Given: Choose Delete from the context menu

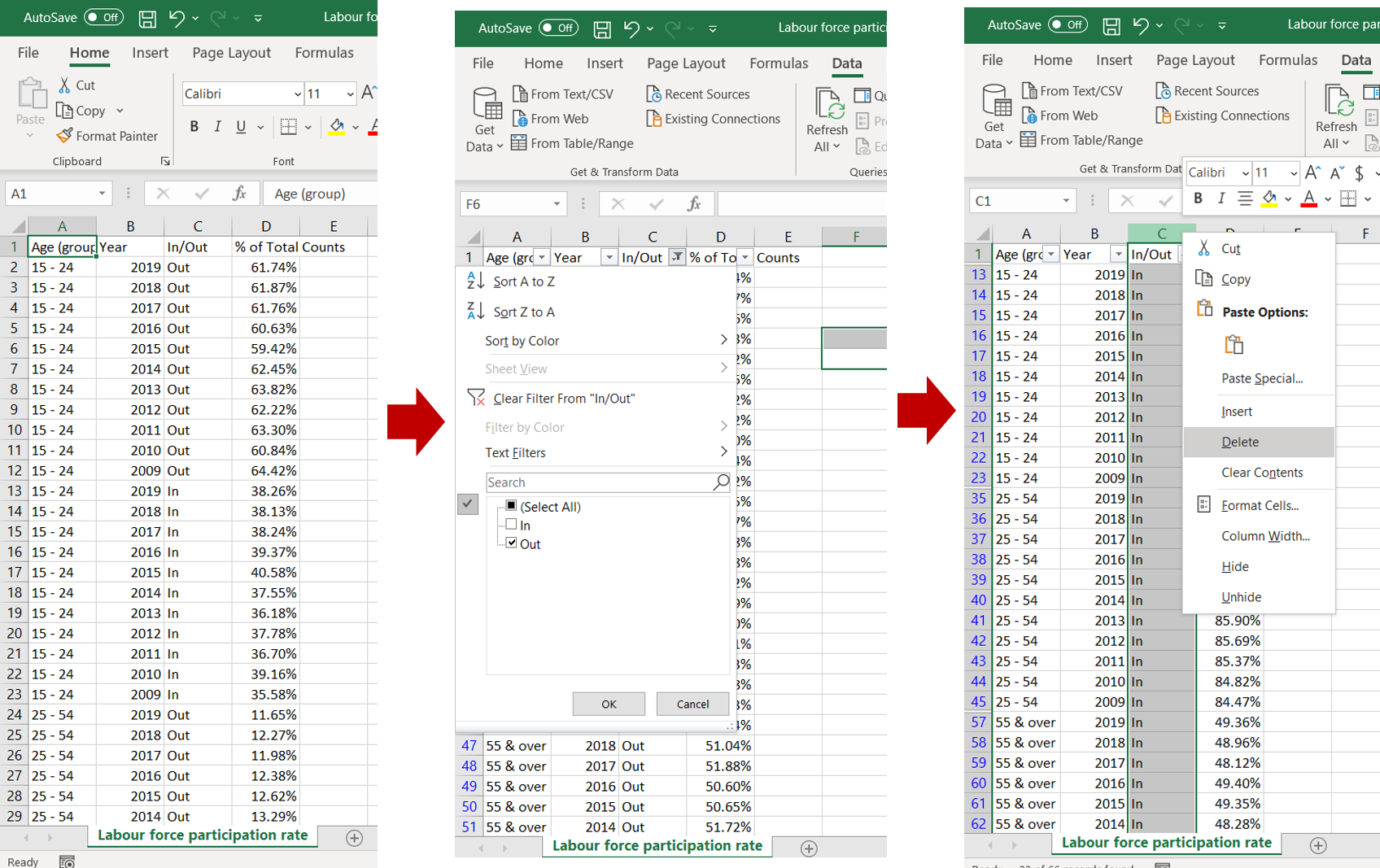Looking at the screenshot, I should [x=1240, y=442].
